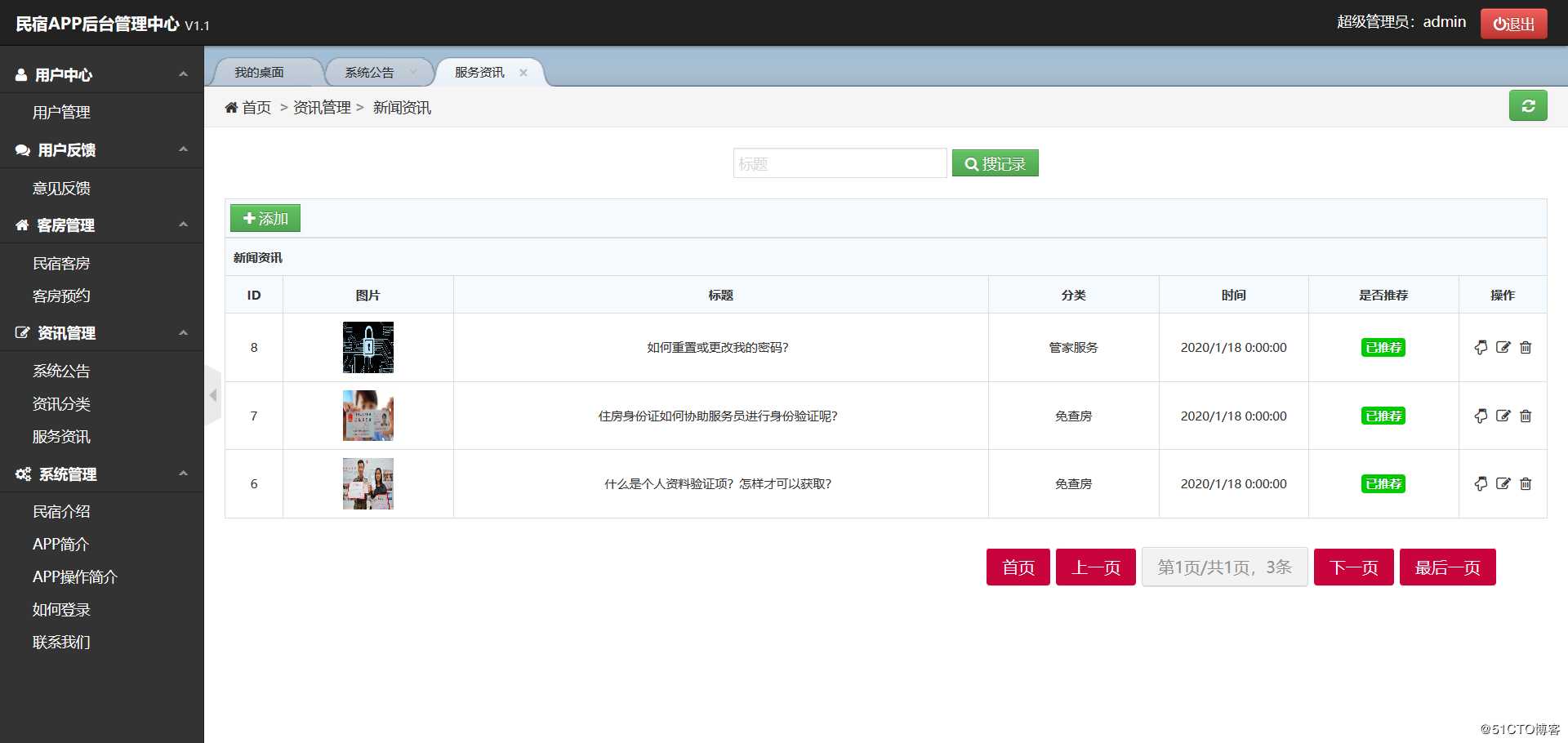Click the 最后一页 pagination button
Viewport: 1568px width, 743px height.
[x=1447, y=567]
